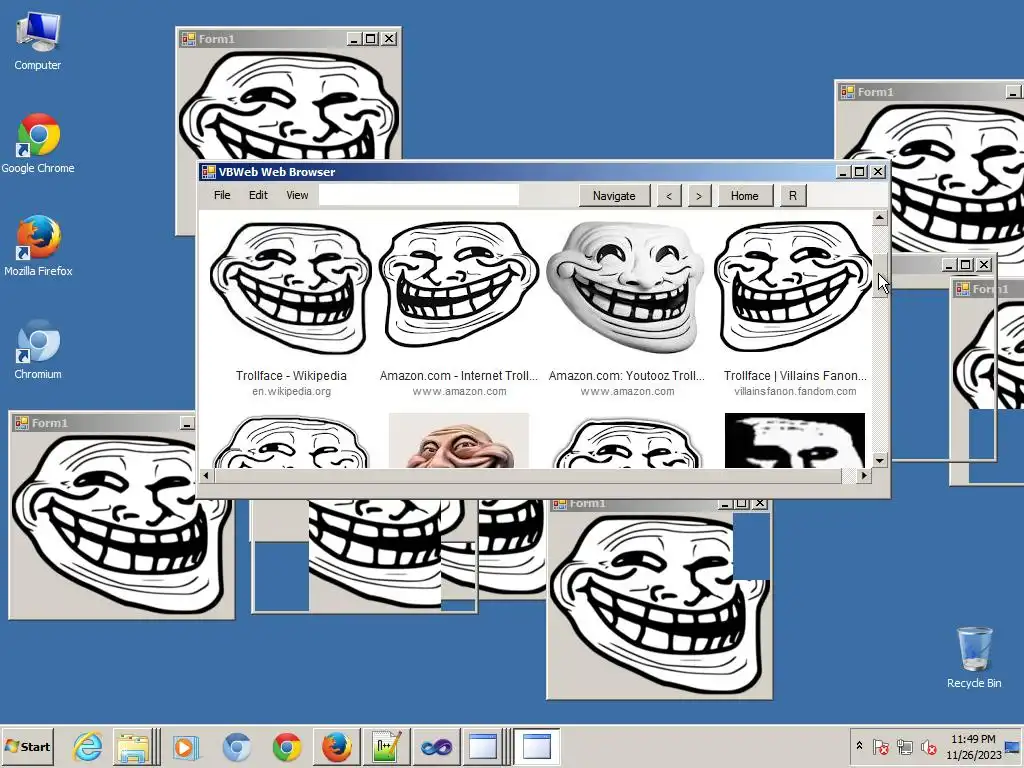Screen dimensions: 1024x768
Task: Click the Form1 icon in bottom-left Form1 window
Action: pyautogui.click(x=22, y=423)
